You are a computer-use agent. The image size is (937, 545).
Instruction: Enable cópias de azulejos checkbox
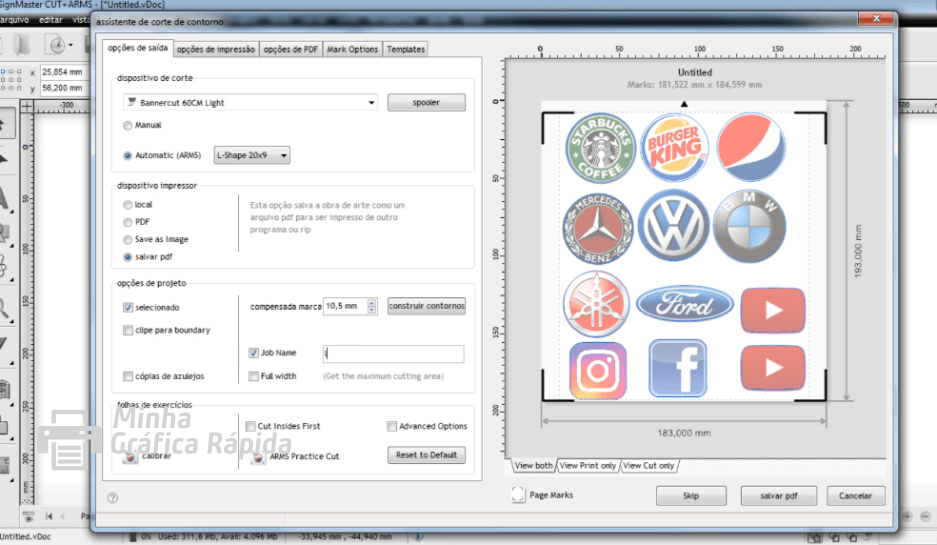pos(128,376)
